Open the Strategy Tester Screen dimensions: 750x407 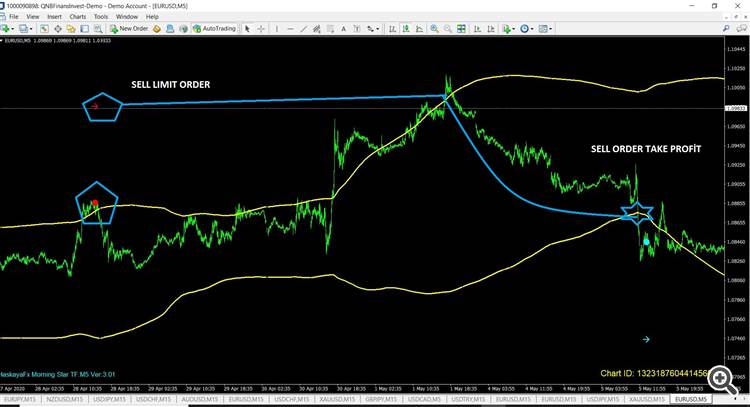coord(98,29)
